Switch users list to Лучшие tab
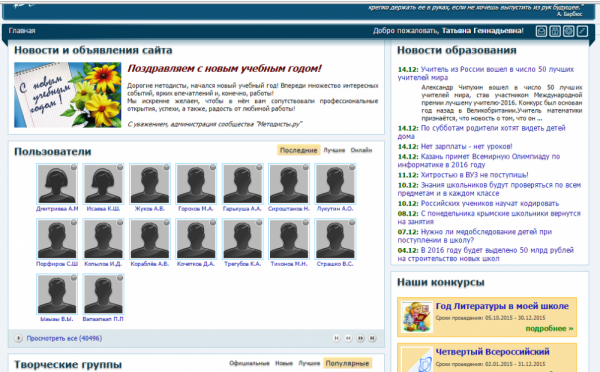 point(334,150)
